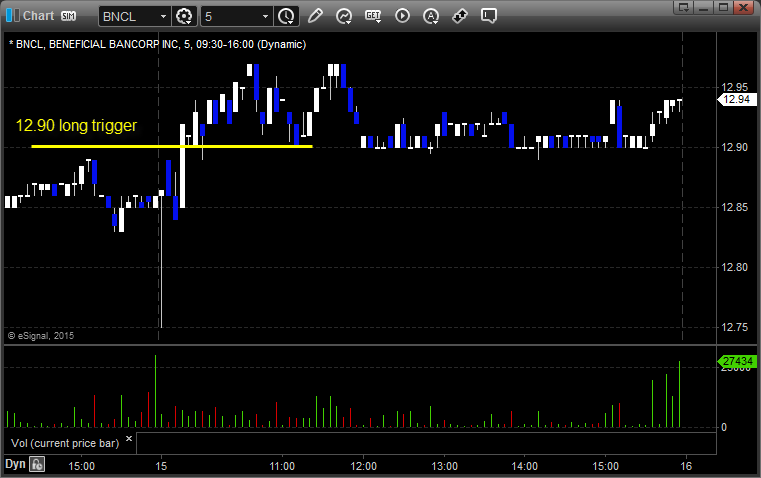This screenshot has height=478, width=761.
Task: Open the GET studies menu
Action: 373,16
